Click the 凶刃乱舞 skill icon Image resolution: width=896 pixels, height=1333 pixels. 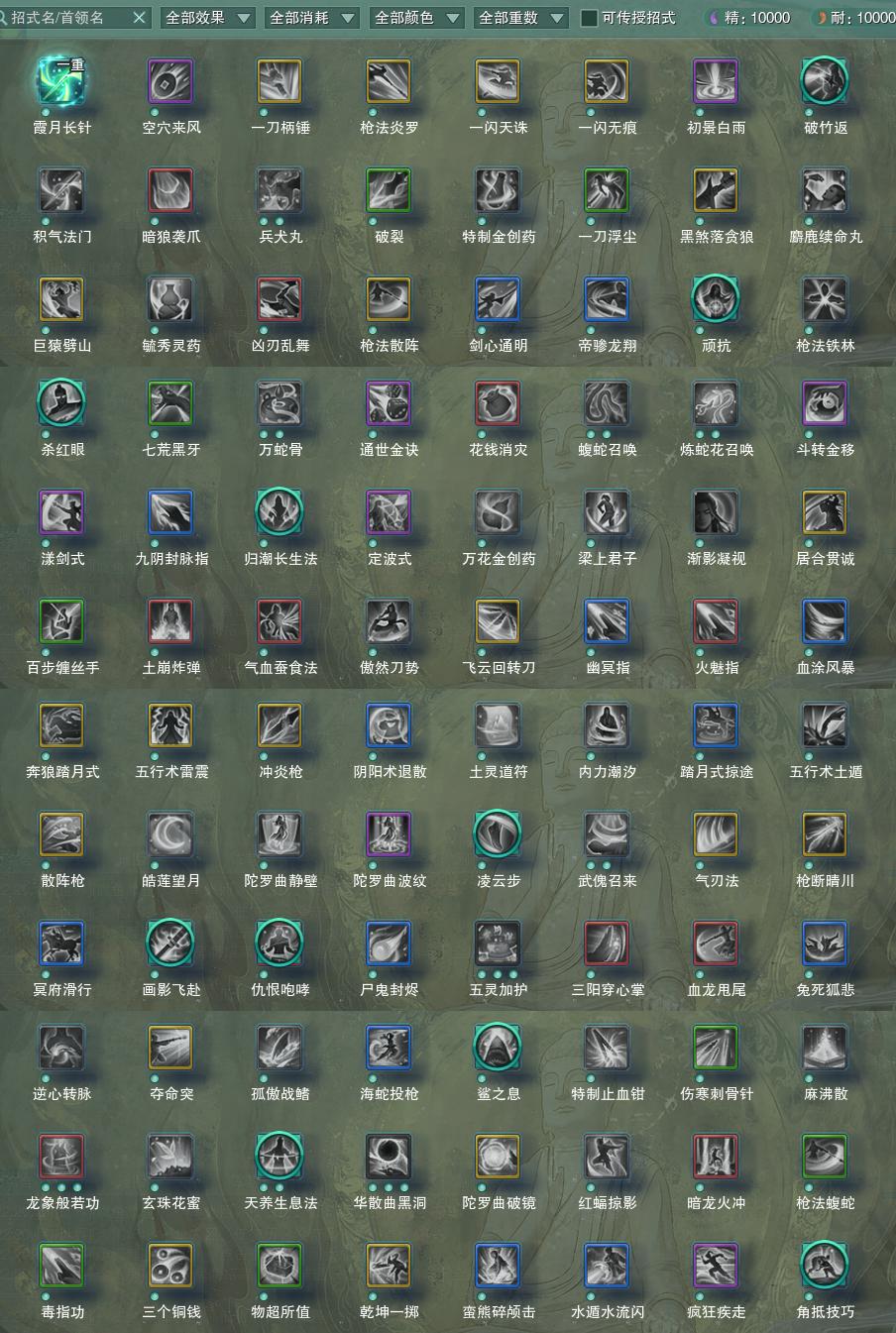[x=280, y=299]
